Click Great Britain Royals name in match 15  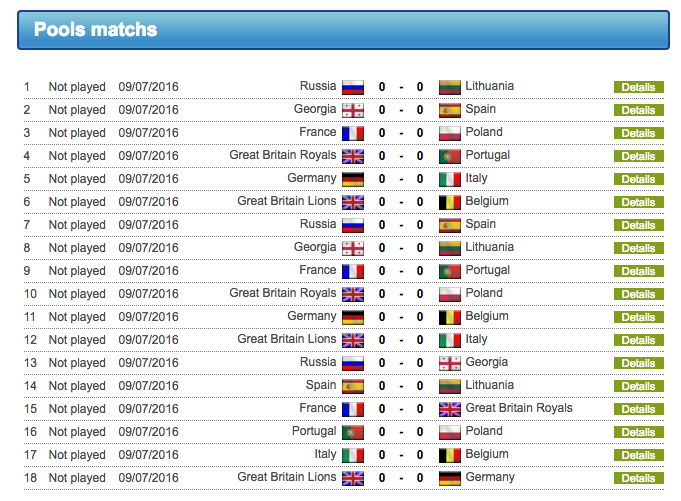click(x=519, y=408)
